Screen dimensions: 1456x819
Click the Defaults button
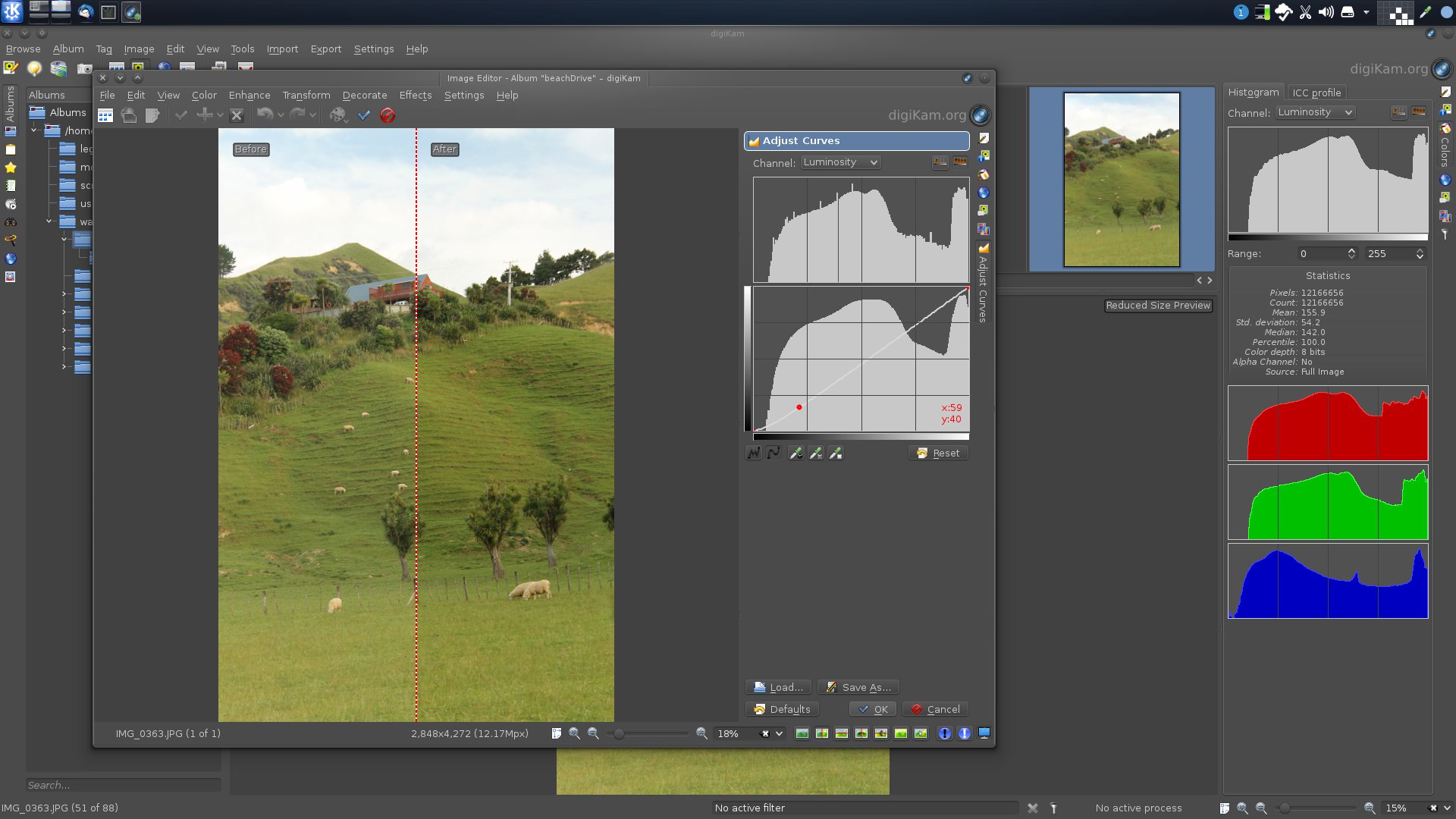click(x=782, y=709)
